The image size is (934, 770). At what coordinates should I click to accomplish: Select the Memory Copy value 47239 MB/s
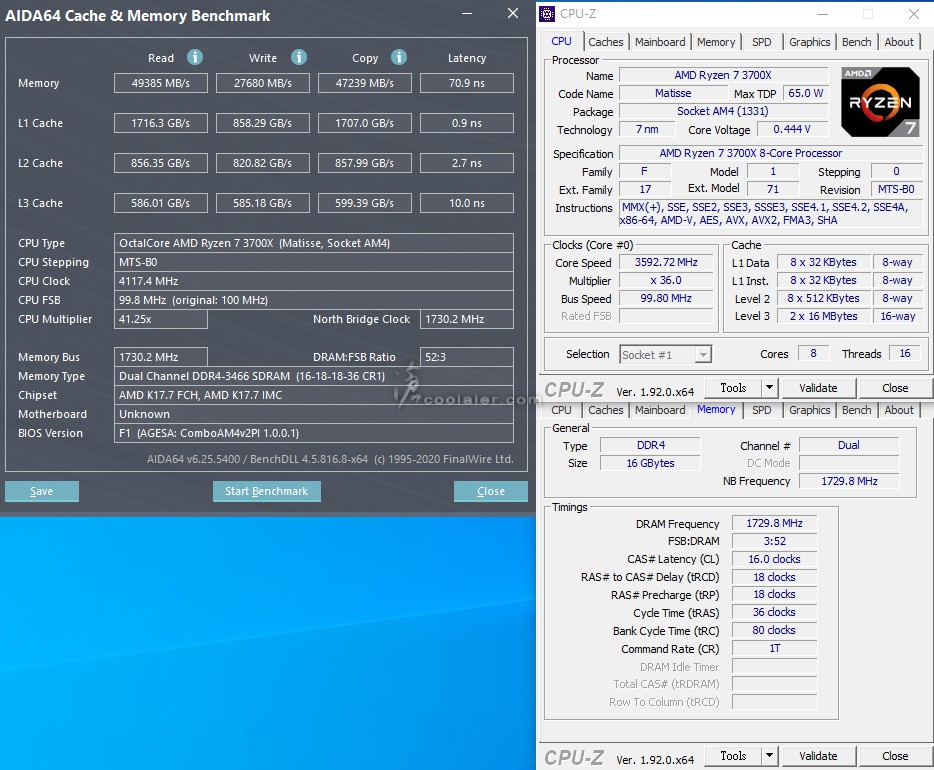(x=365, y=83)
